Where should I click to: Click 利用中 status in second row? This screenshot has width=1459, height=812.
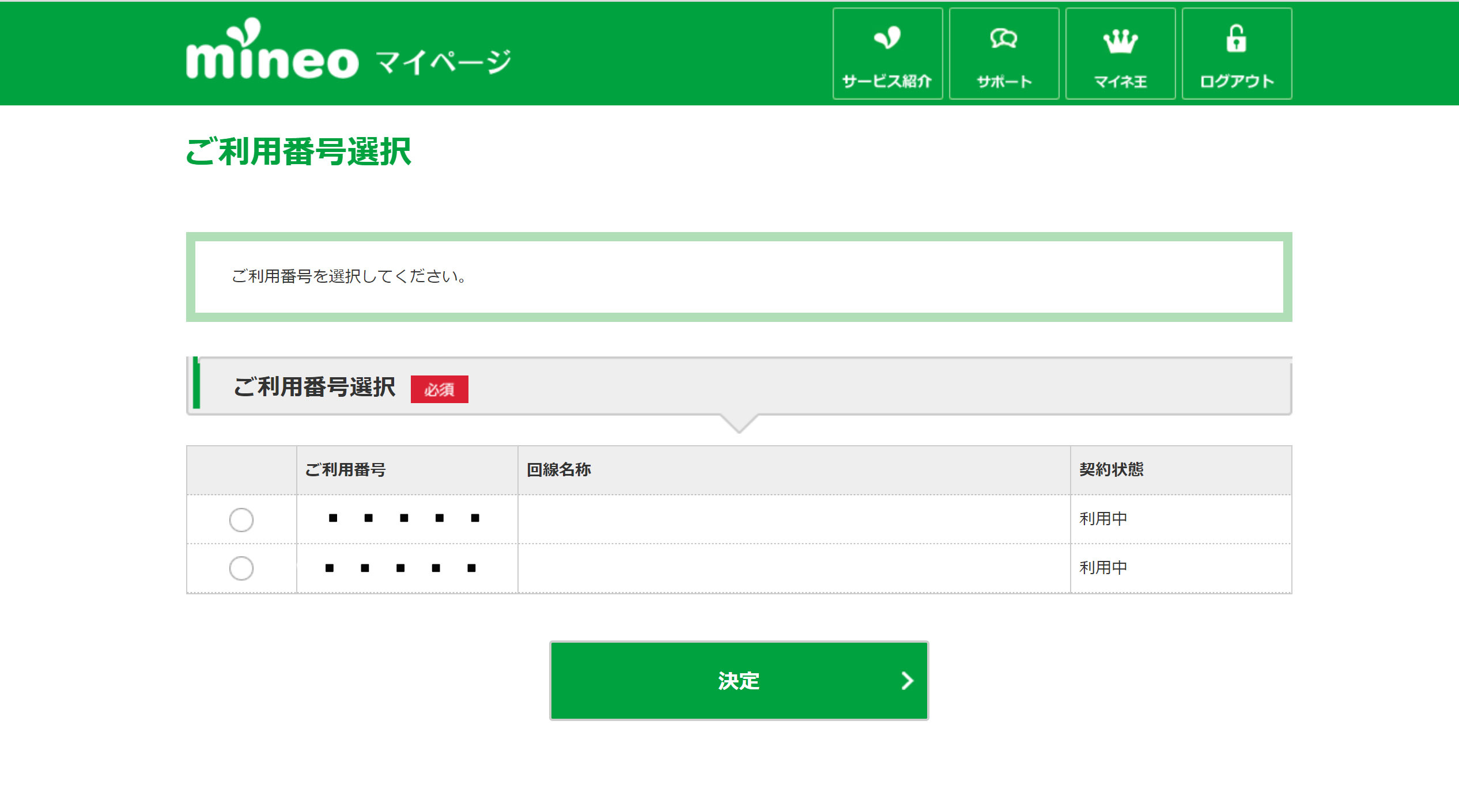click(1103, 568)
